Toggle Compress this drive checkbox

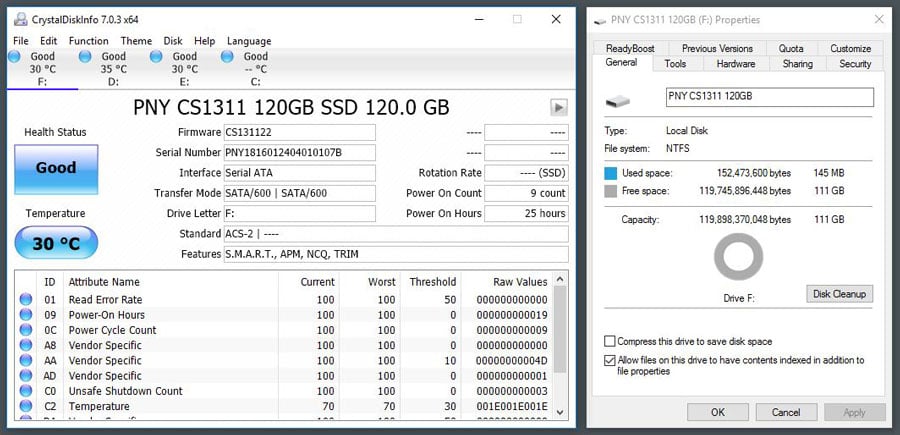(610, 341)
